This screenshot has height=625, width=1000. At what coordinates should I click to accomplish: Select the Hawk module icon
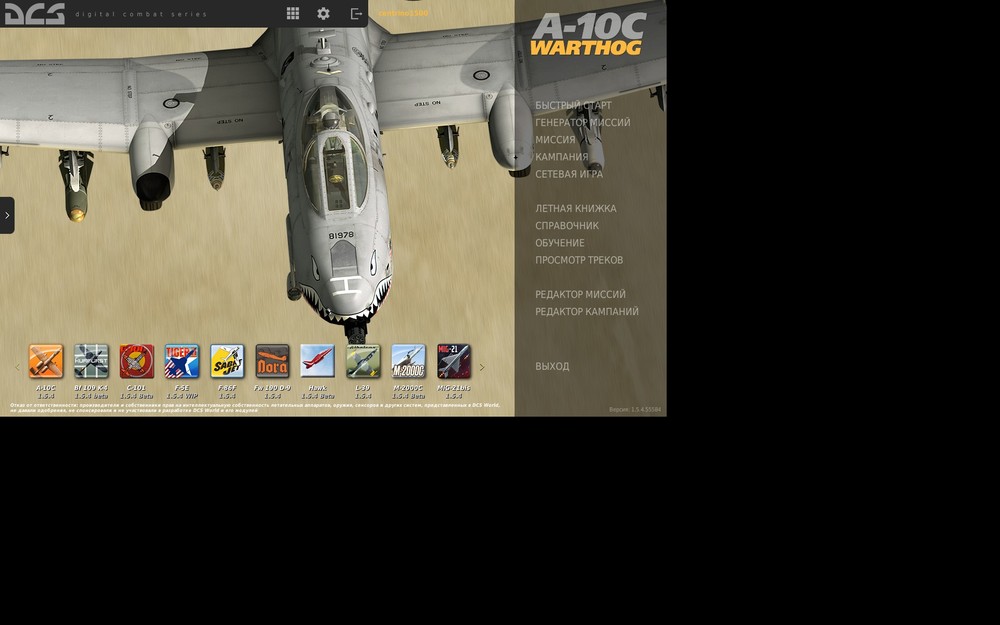tap(318, 361)
